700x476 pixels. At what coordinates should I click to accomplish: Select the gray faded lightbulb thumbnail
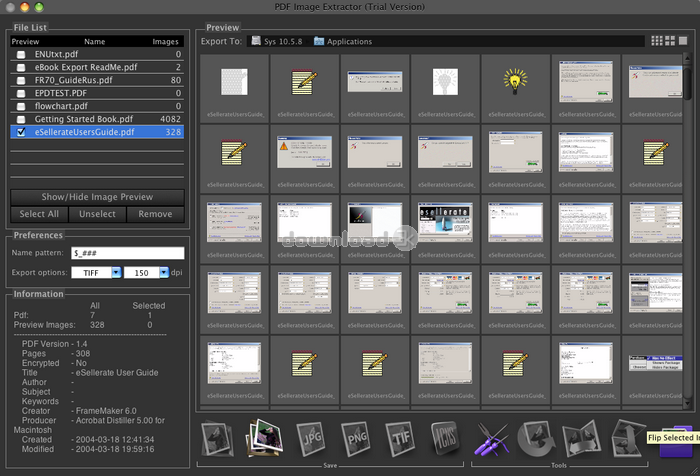[x=445, y=82]
